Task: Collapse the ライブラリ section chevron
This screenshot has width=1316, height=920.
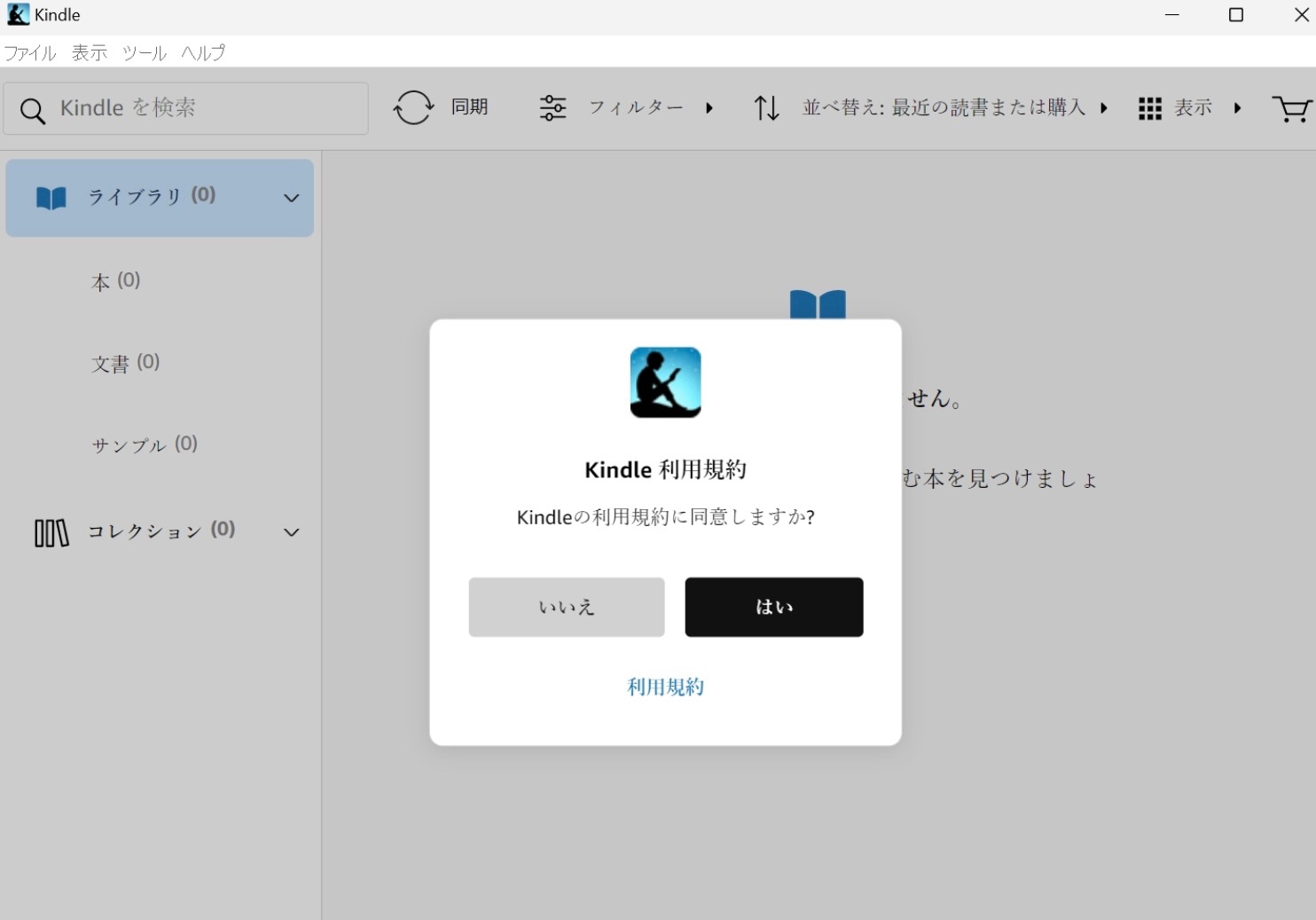Action: (291, 198)
